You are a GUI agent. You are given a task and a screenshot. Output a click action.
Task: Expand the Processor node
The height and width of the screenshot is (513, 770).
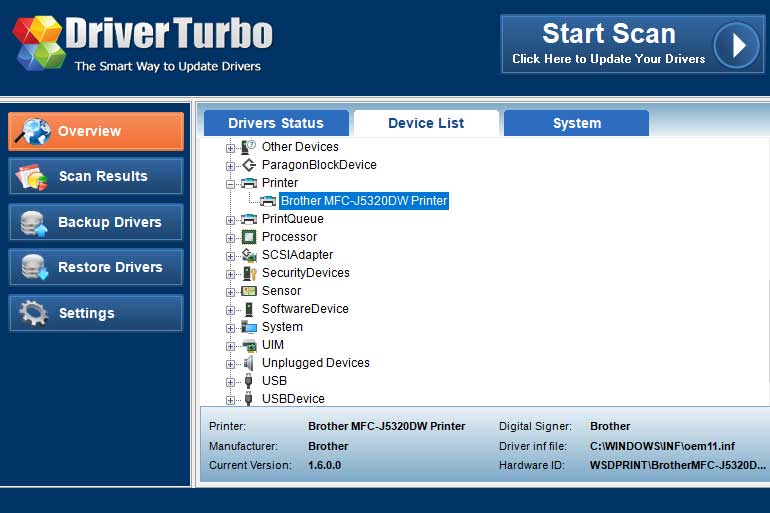coord(230,238)
